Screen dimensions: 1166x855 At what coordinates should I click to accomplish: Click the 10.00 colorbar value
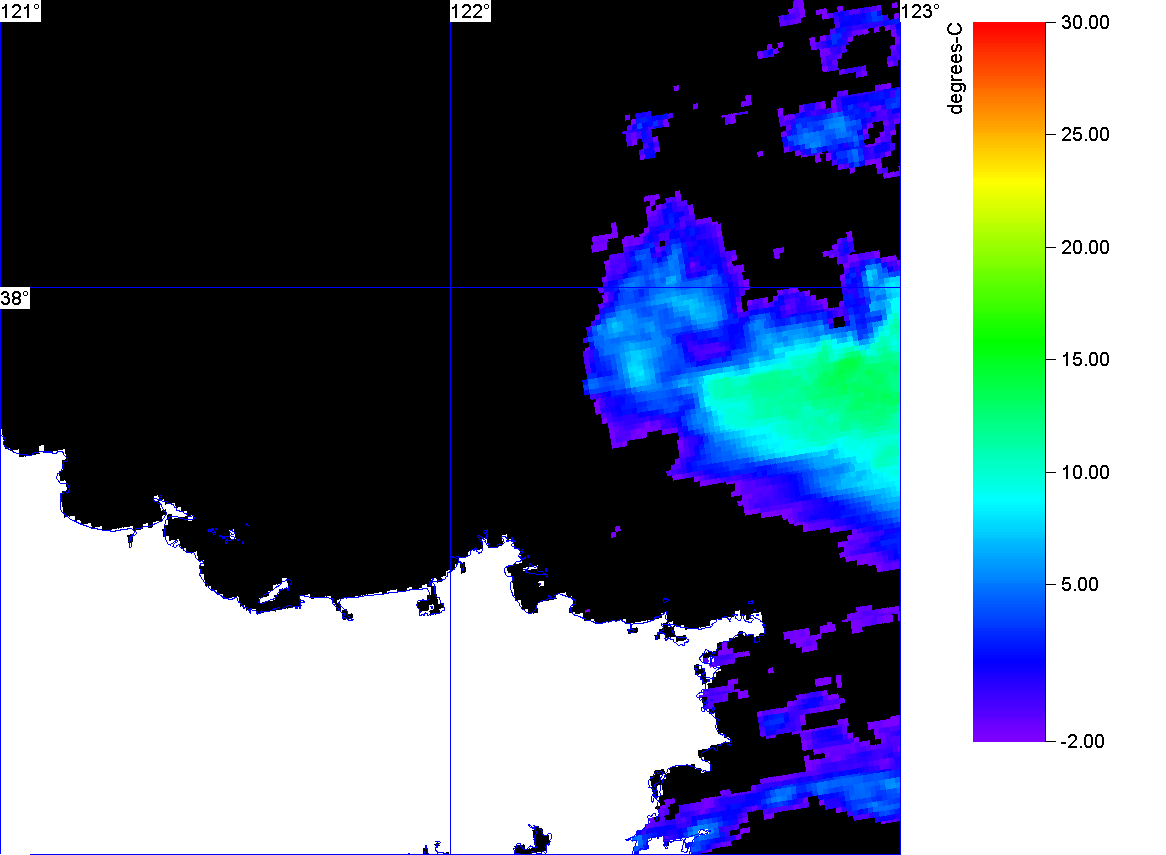[x=1085, y=472]
